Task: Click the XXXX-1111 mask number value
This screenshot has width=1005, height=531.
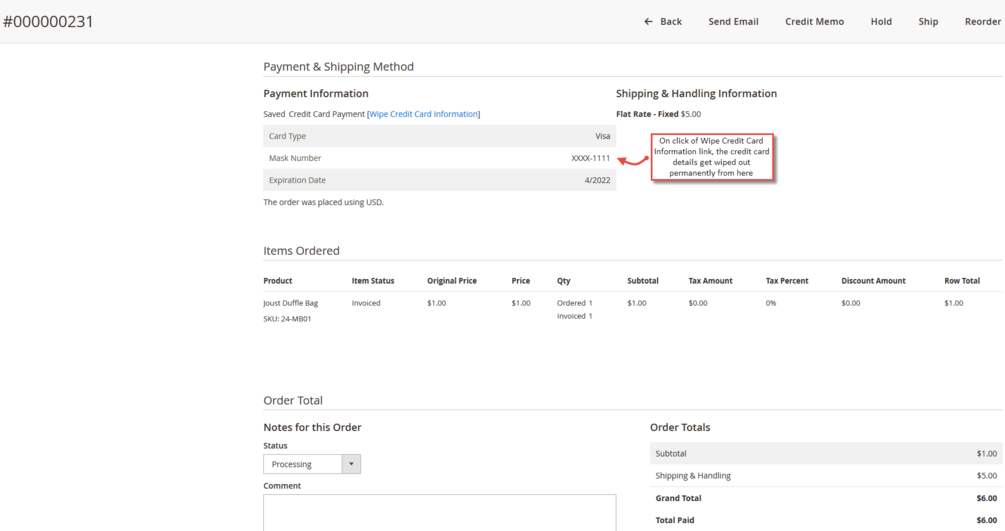Action: (590, 158)
